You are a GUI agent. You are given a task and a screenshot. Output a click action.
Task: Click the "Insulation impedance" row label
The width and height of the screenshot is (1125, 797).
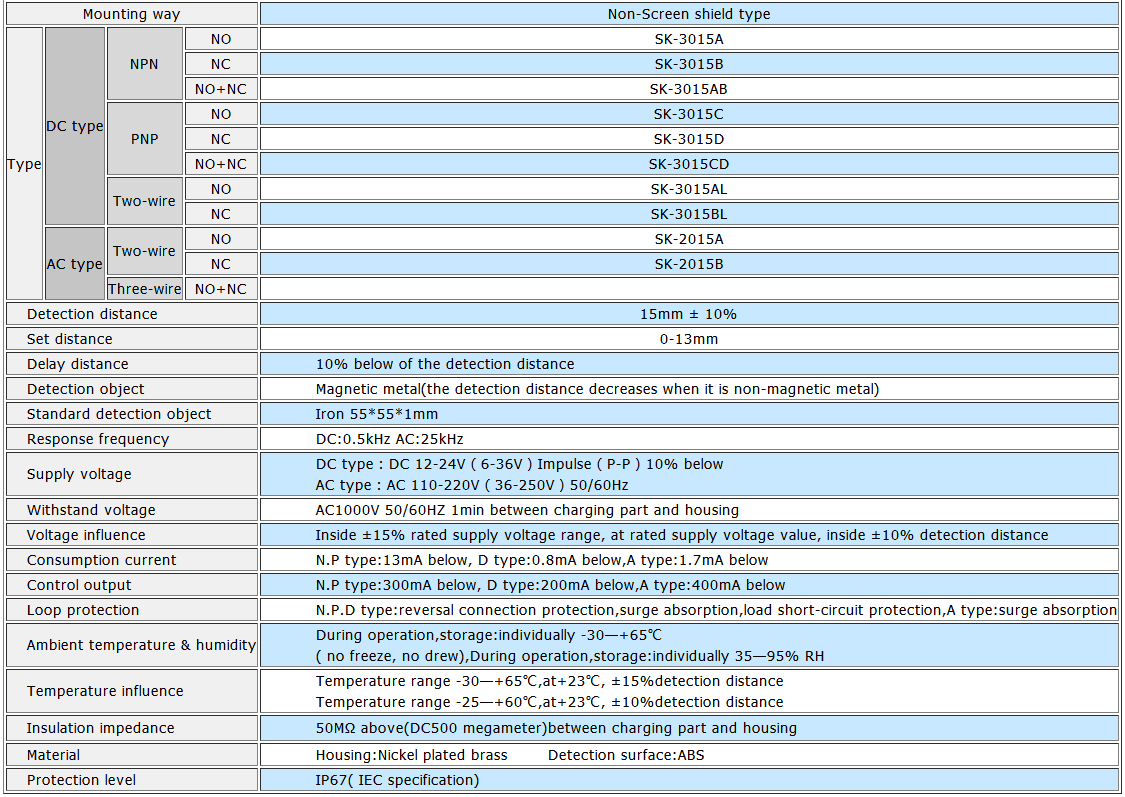pos(100,728)
